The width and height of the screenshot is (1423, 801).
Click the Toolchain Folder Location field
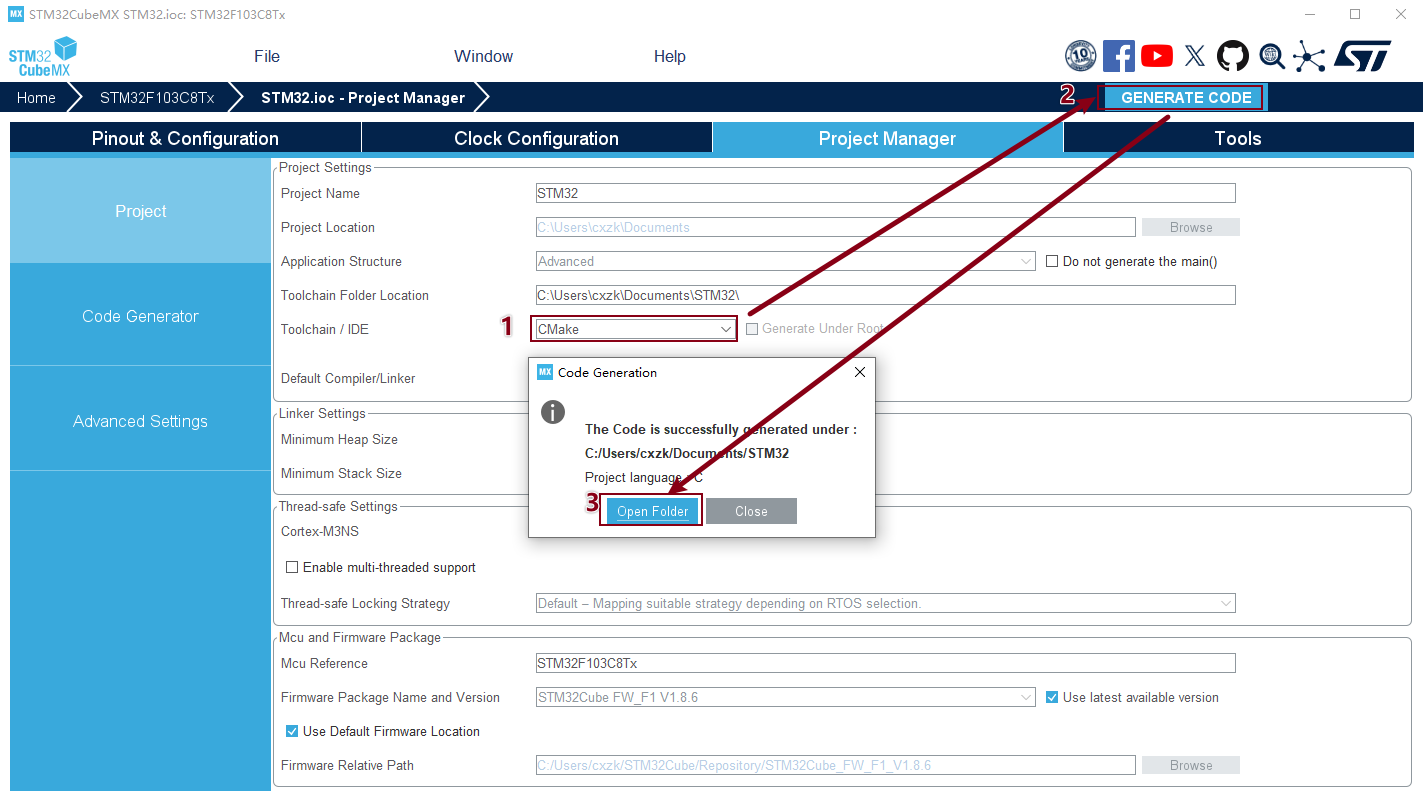(885, 295)
